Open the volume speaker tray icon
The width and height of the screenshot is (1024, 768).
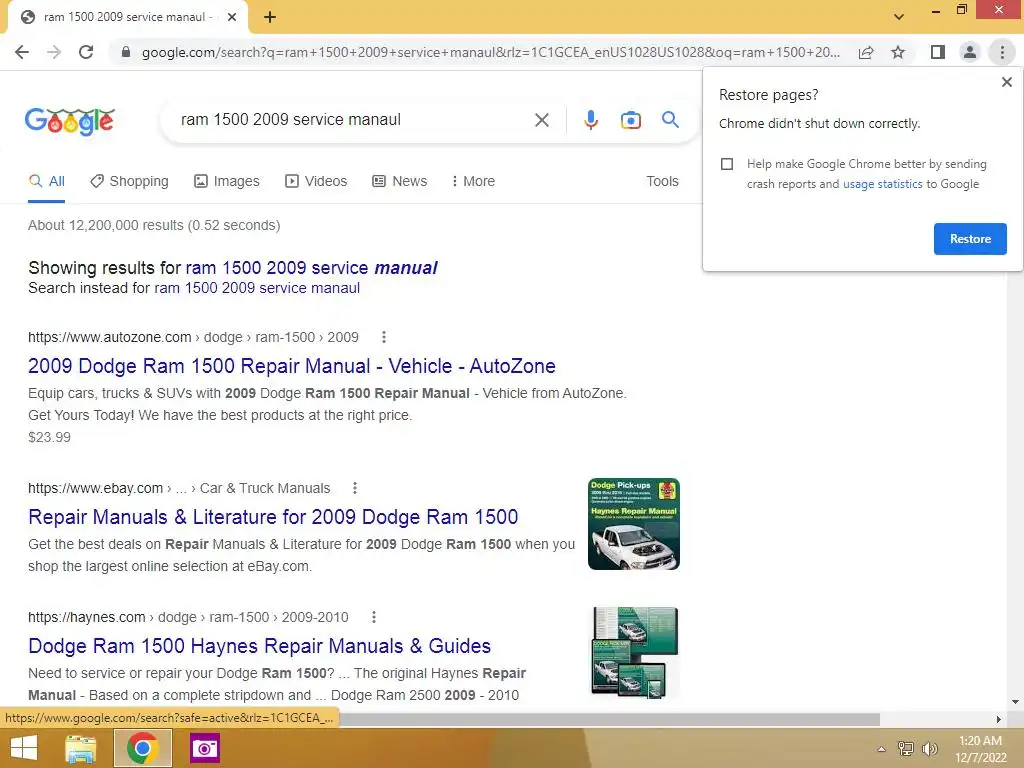[929, 749]
